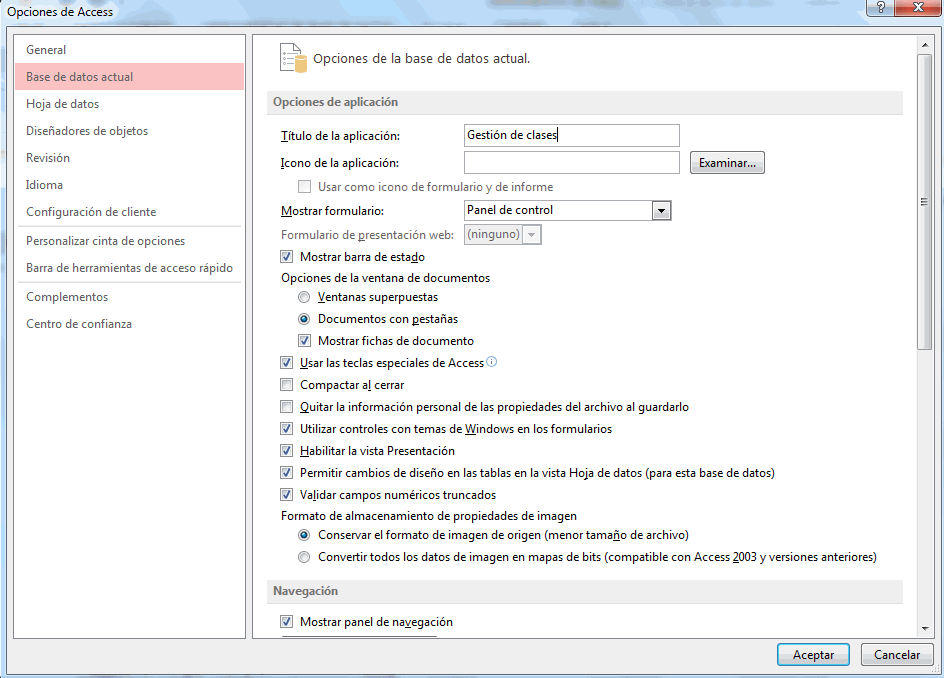Select 'Base de datos actual' category
The image size is (944, 678).
point(129,77)
